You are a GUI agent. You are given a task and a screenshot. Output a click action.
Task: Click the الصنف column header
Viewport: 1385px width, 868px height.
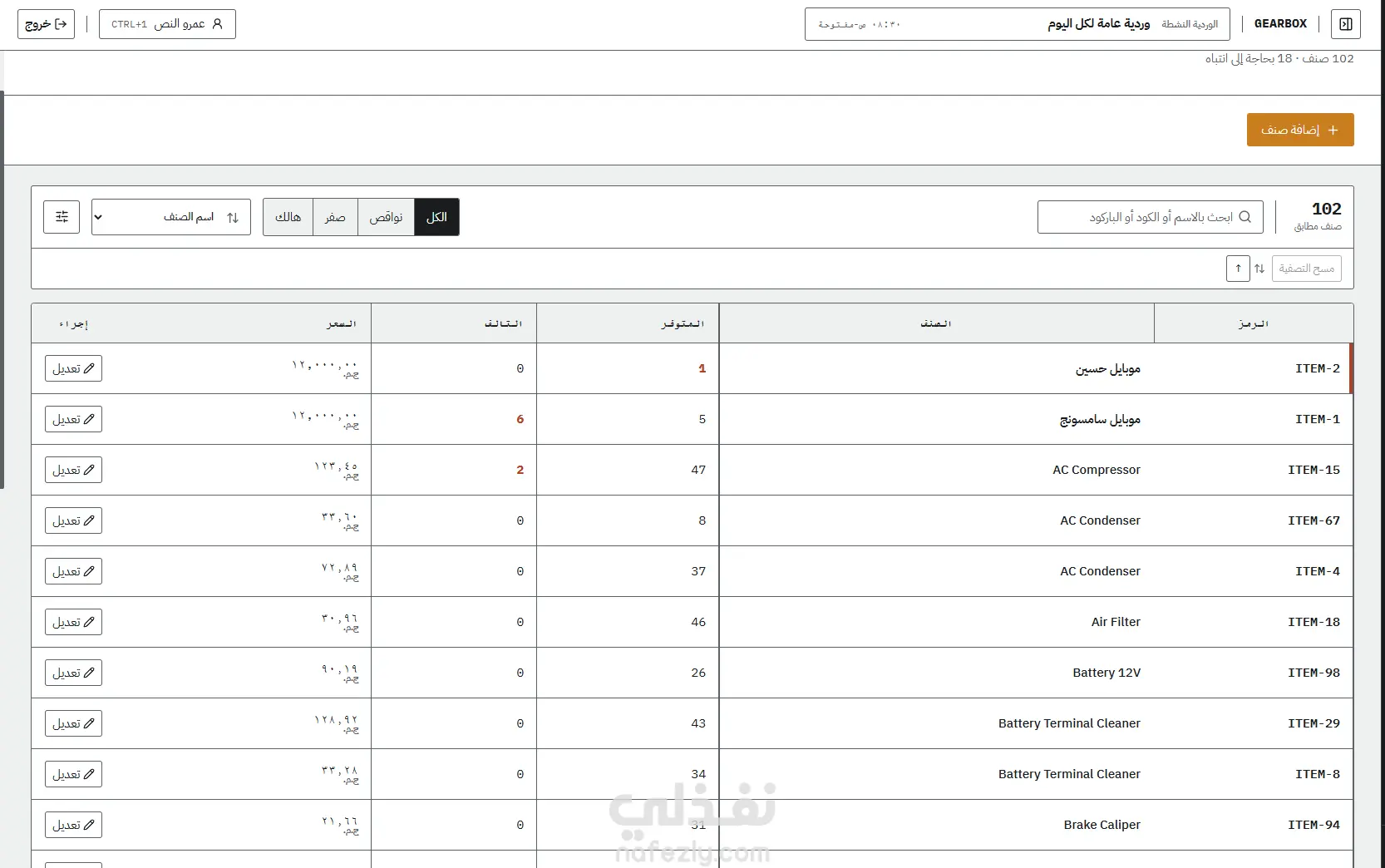pos(936,323)
